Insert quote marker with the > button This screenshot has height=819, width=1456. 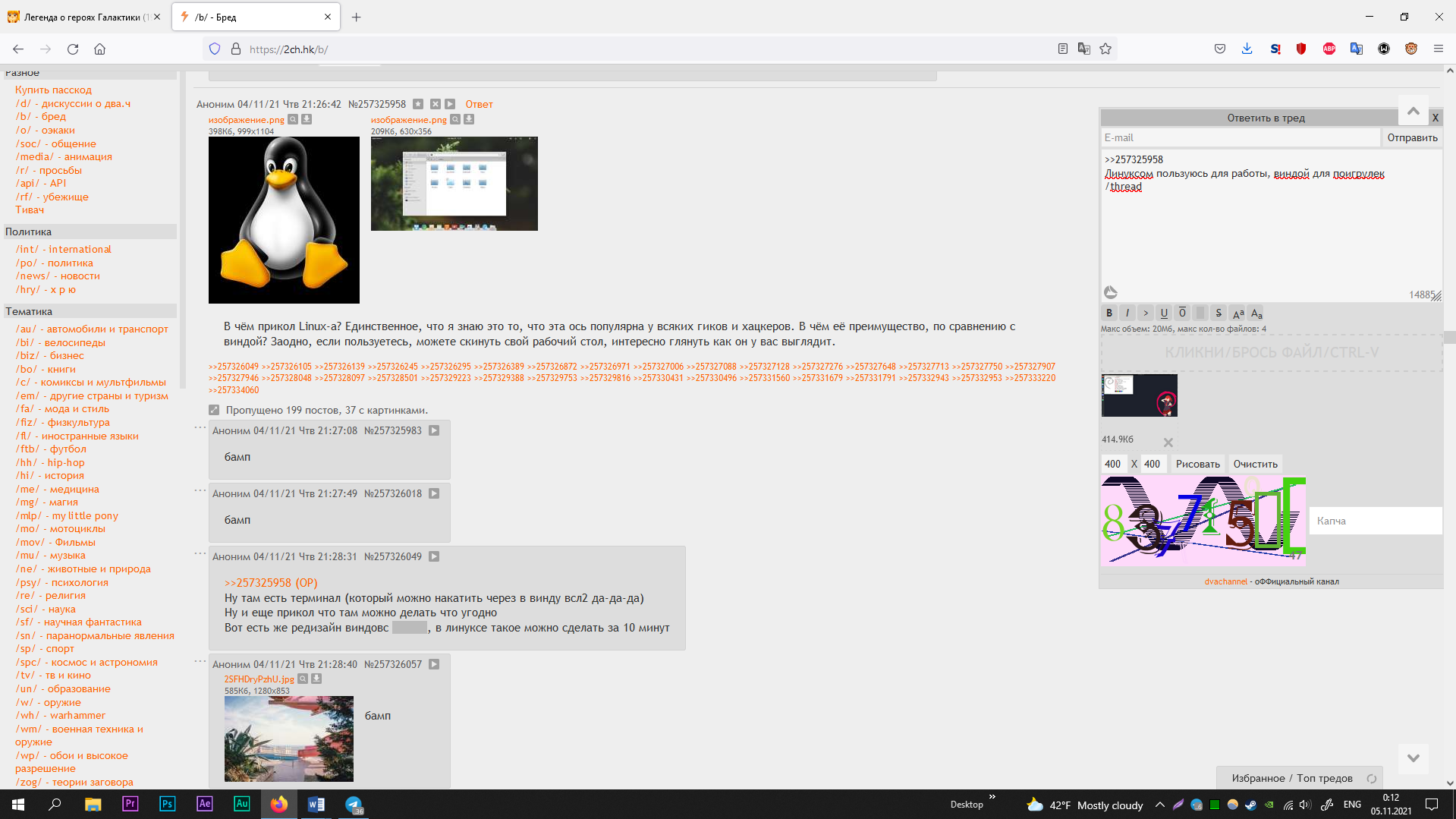tap(1146, 313)
